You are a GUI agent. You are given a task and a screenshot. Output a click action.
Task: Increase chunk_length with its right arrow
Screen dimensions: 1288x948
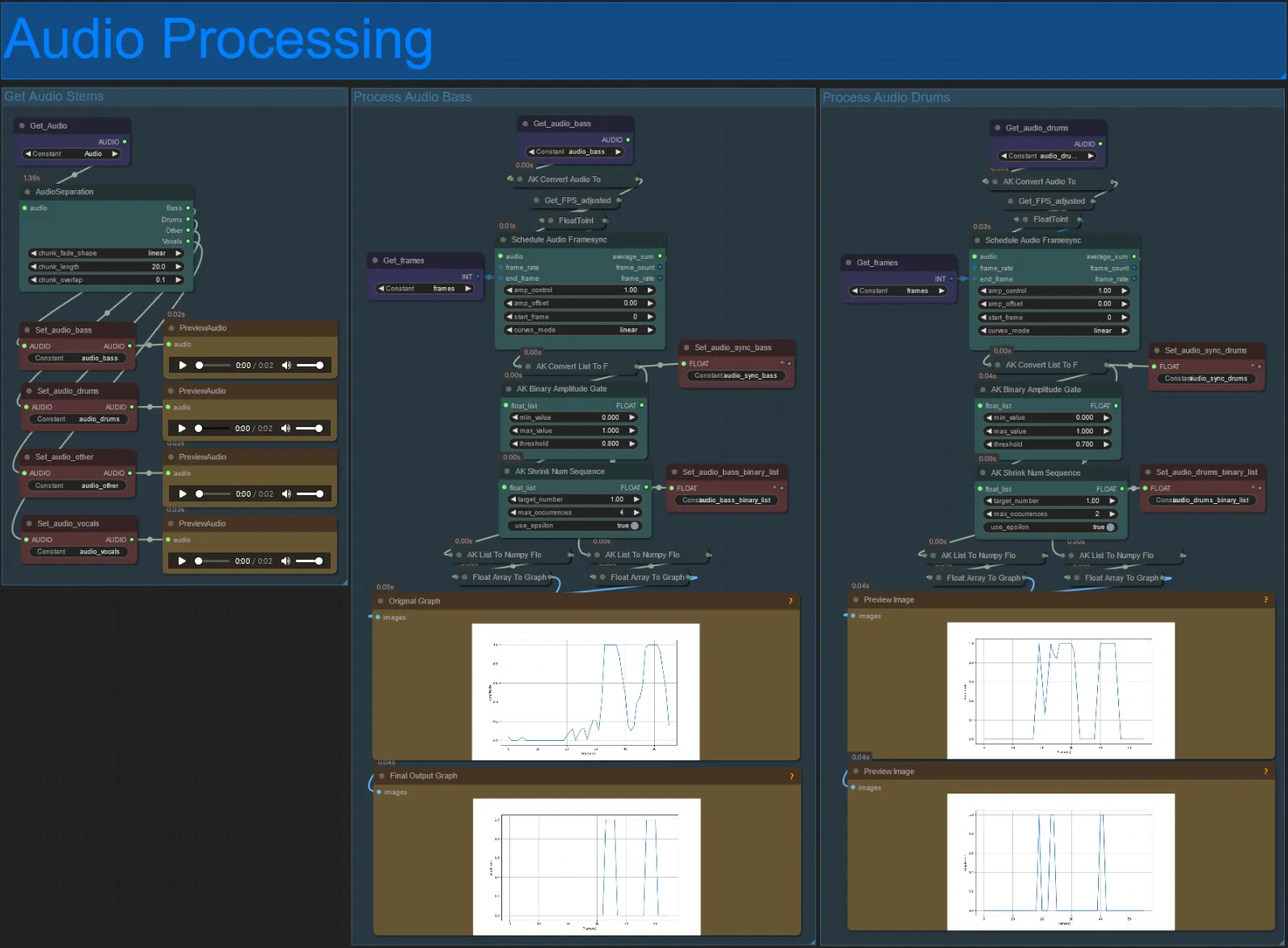pyautogui.click(x=179, y=267)
